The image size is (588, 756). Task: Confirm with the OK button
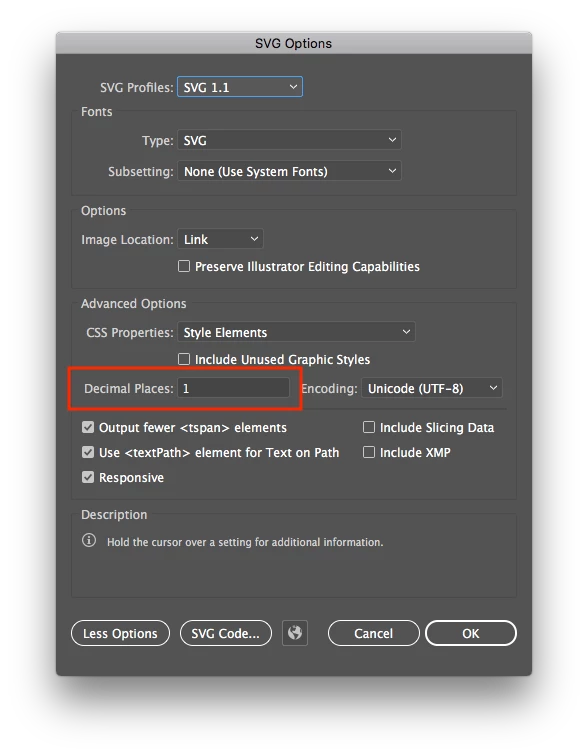(x=471, y=633)
